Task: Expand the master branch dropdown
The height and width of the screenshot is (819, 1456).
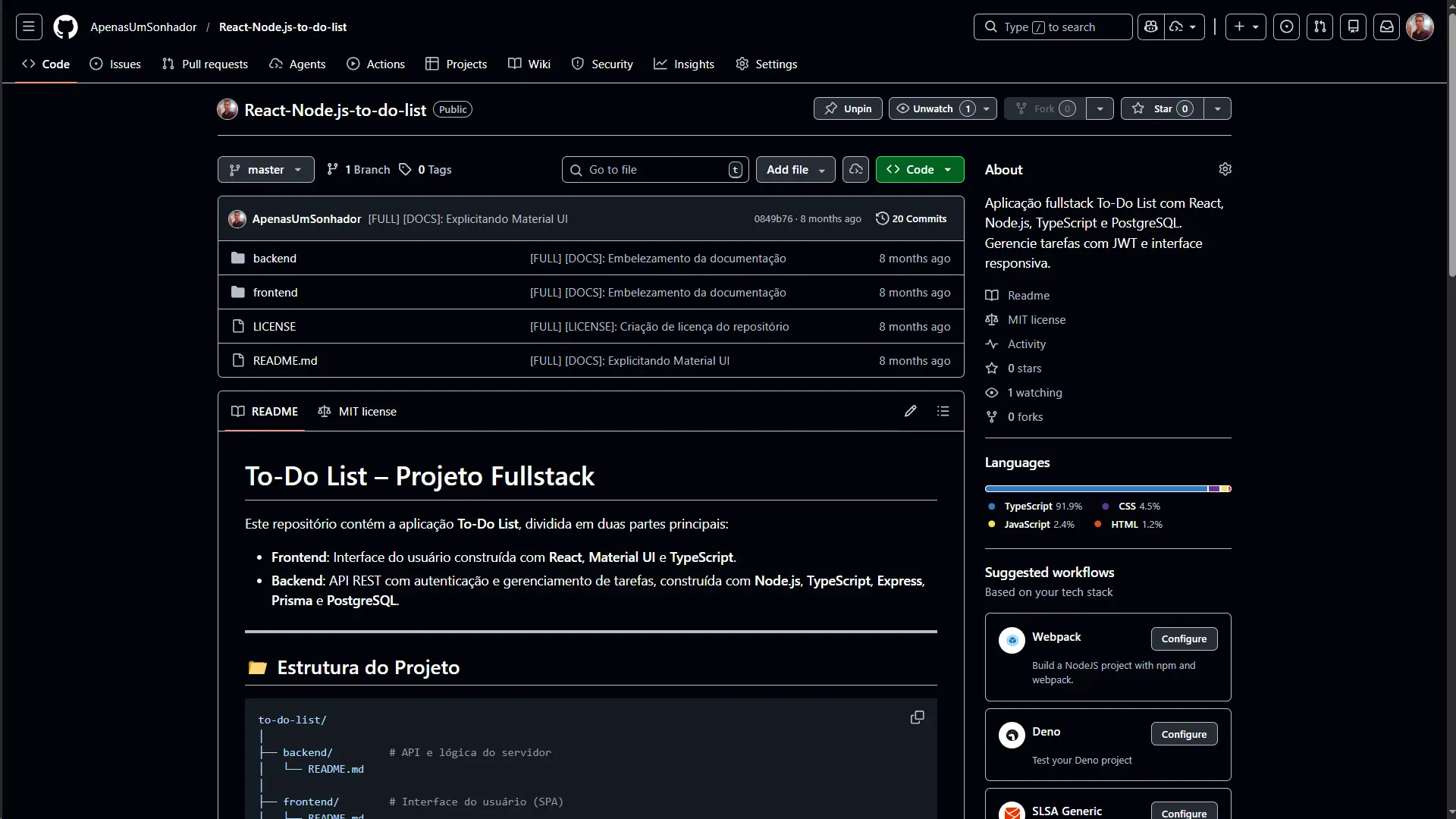Action: click(265, 170)
